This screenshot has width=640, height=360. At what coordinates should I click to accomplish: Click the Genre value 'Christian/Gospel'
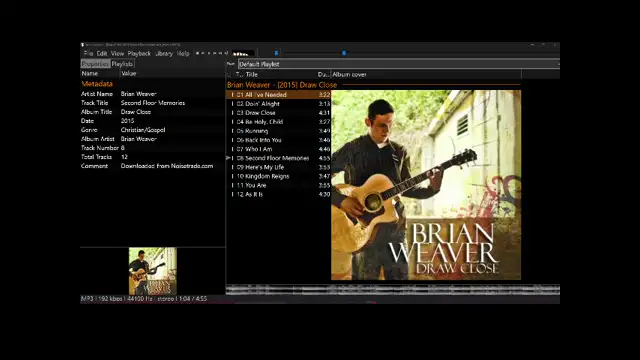(143, 130)
